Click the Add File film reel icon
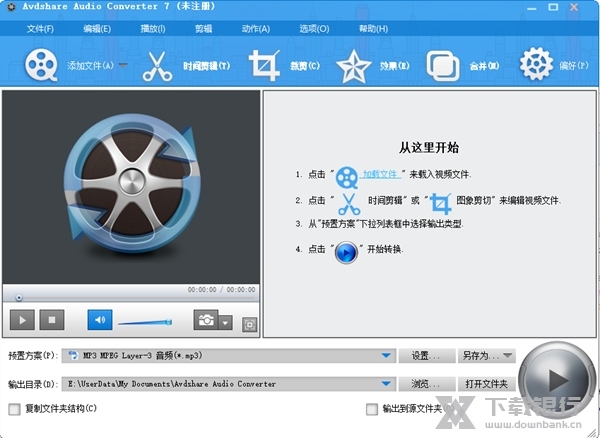The width and height of the screenshot is (600, 438). tap(41, 65)
